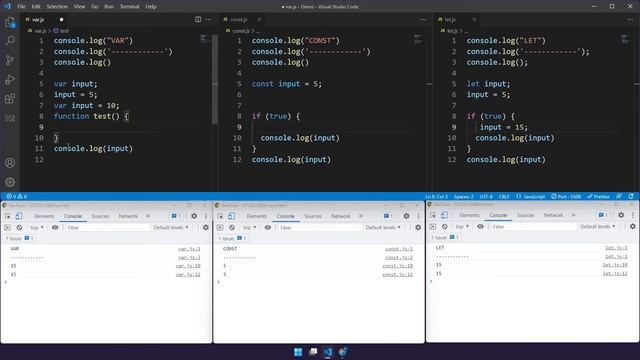Viewport: 640px width, 360px height.
Task: Select Elements tab in var DevTools window
Action: click(44, 216)
